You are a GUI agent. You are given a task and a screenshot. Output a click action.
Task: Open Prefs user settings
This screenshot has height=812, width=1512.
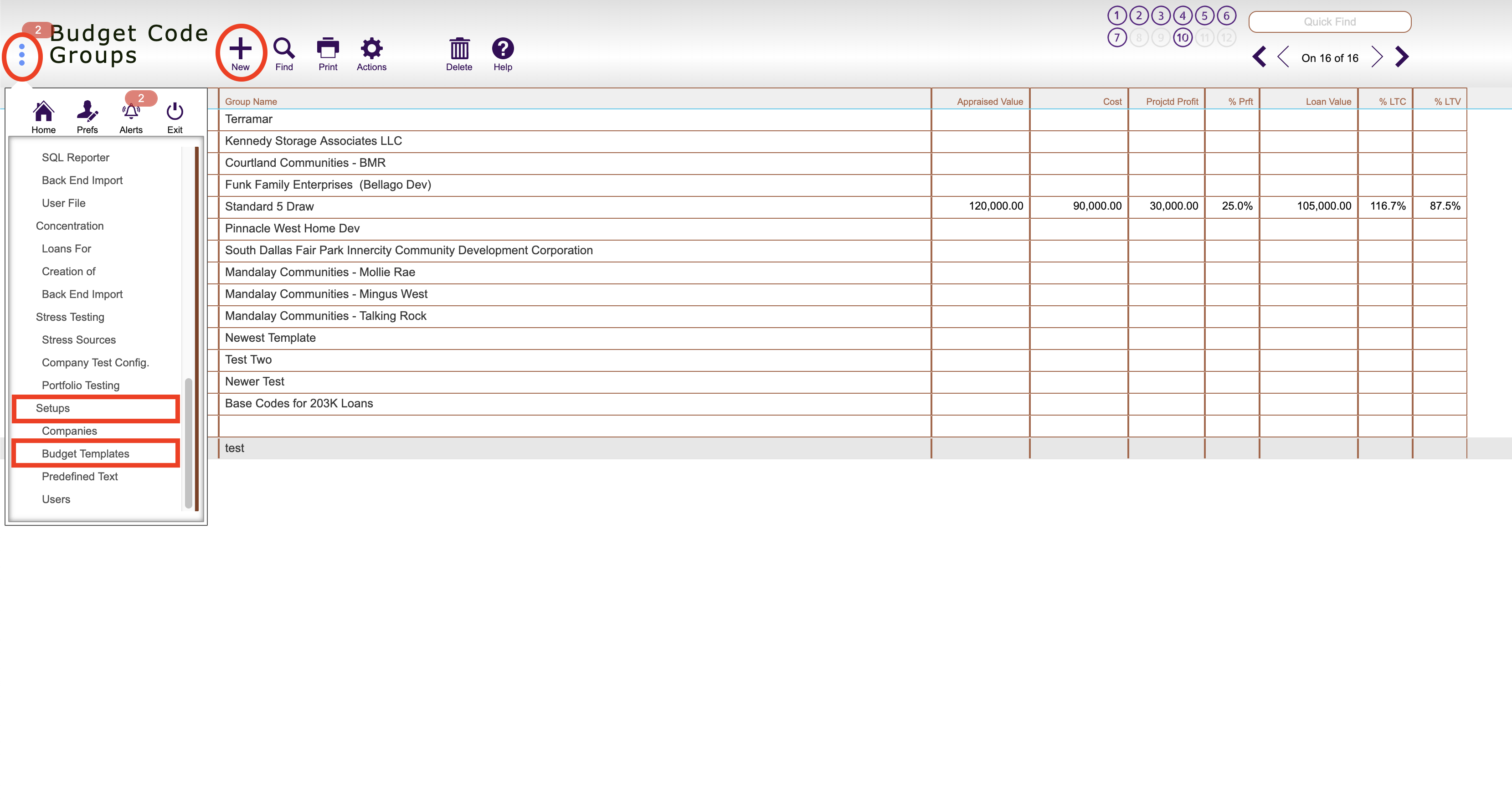tap(87, 118)
